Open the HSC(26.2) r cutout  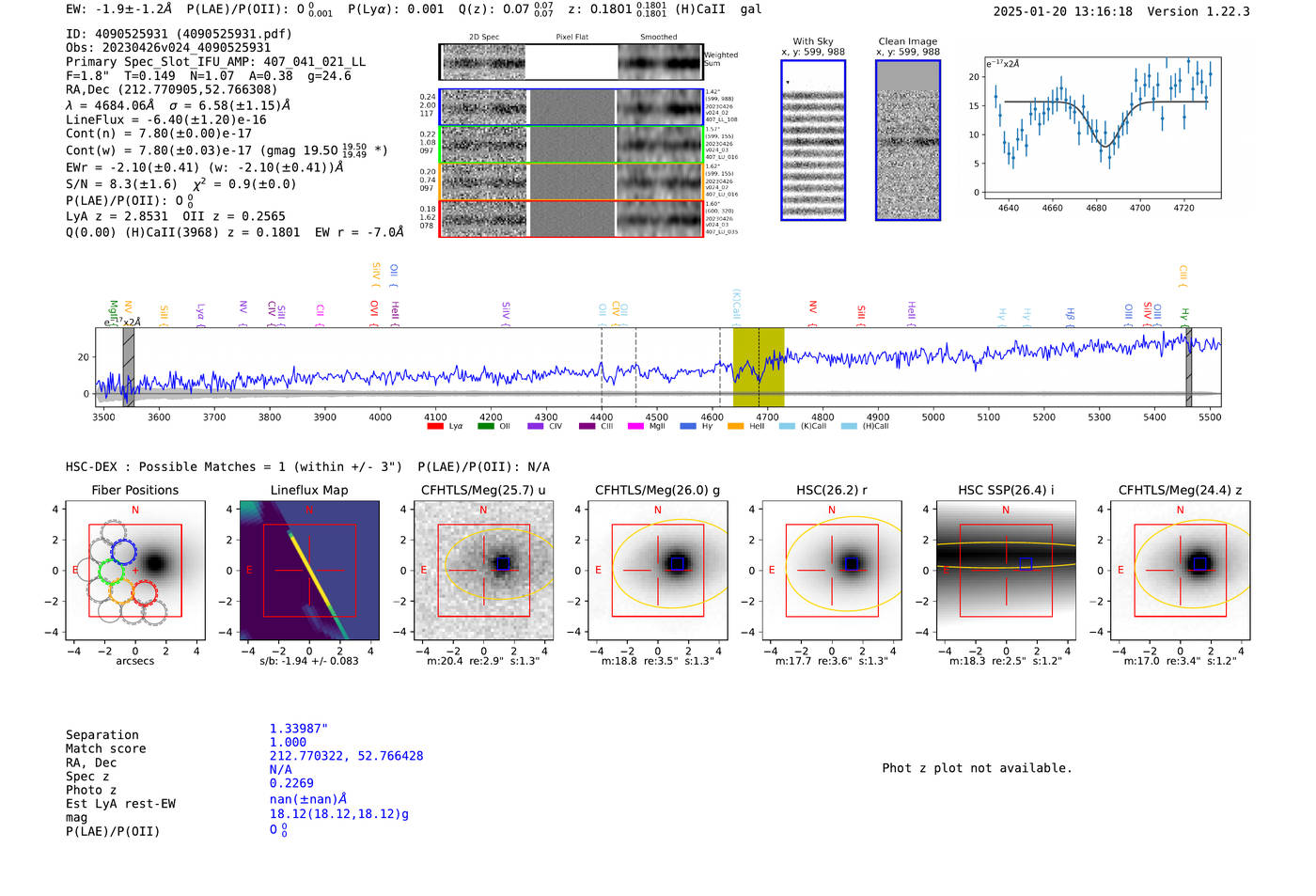pyautogui.click(x=832, y=570)
